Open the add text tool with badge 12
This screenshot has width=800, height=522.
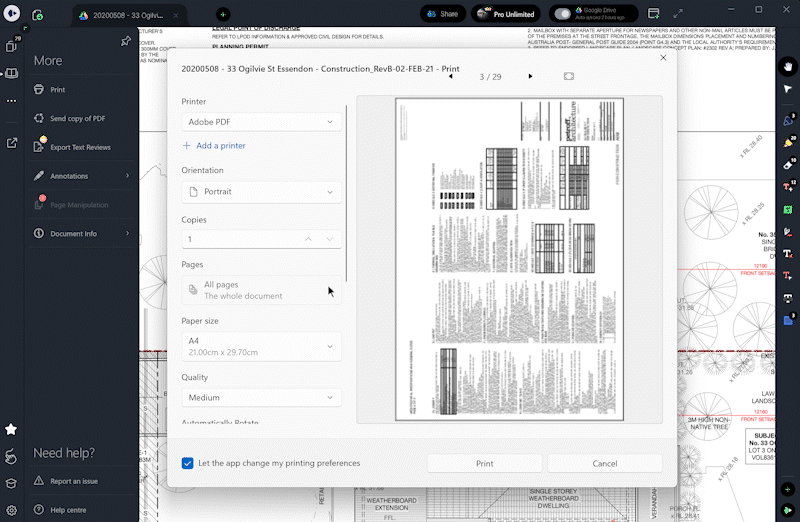point(788,187)
